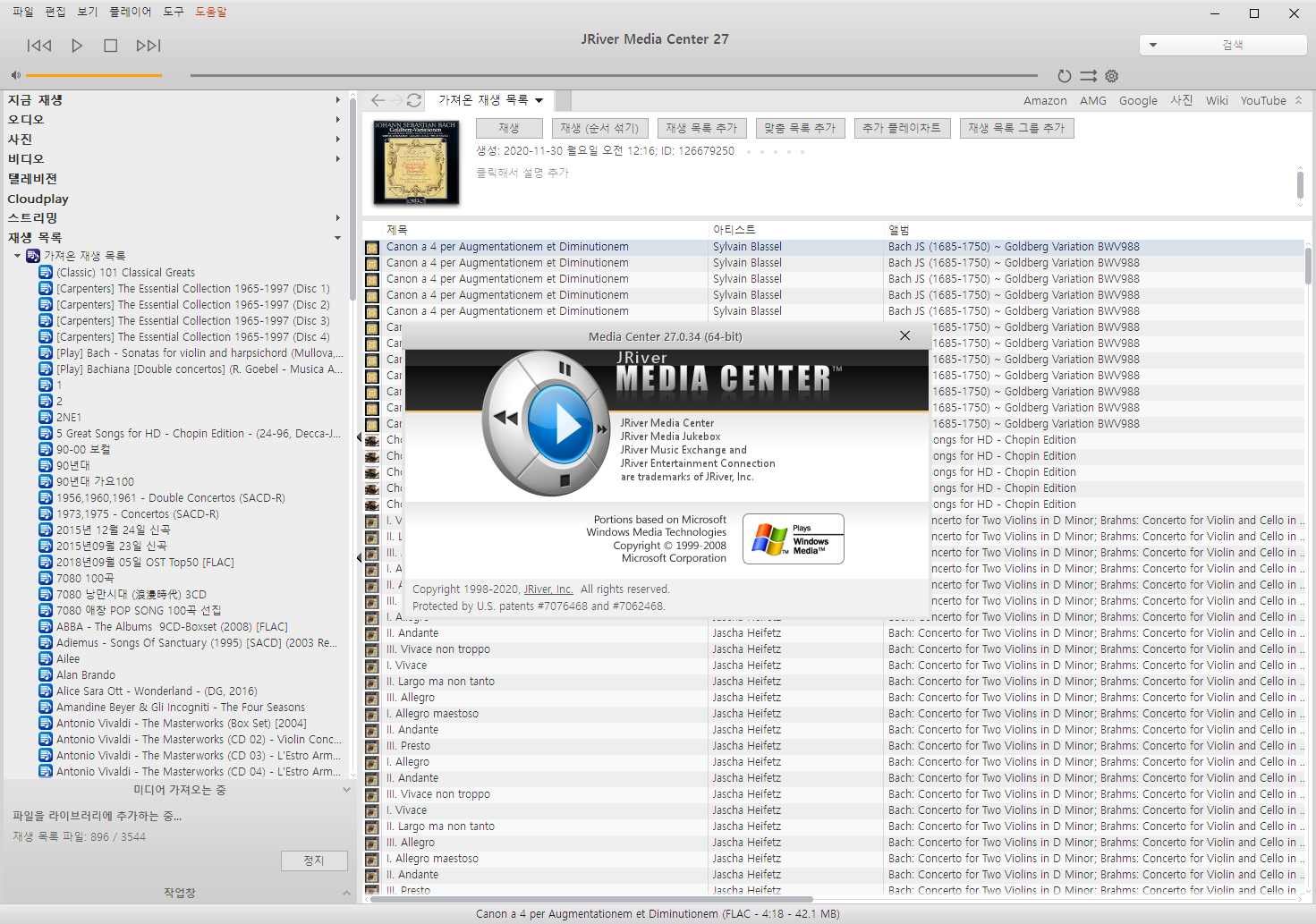Open the 도구 menu

click(x=174, y=12)
